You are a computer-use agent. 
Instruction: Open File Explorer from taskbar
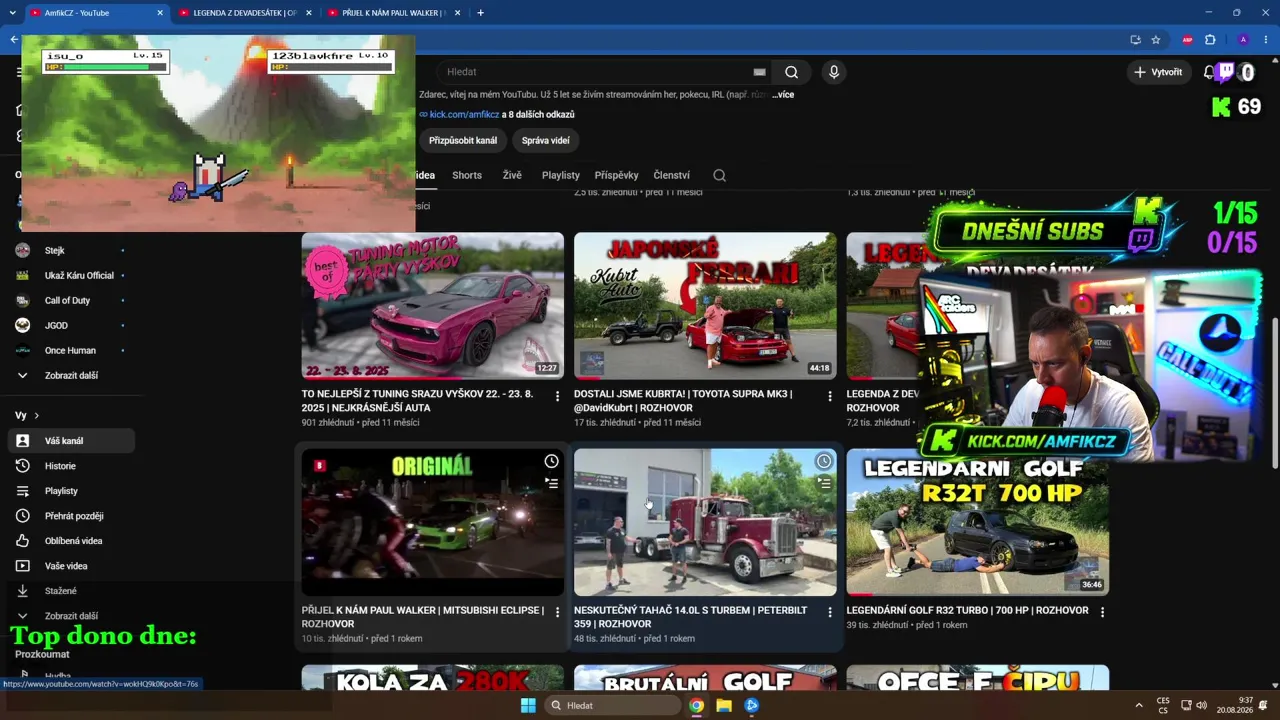[x=724, y=705]
